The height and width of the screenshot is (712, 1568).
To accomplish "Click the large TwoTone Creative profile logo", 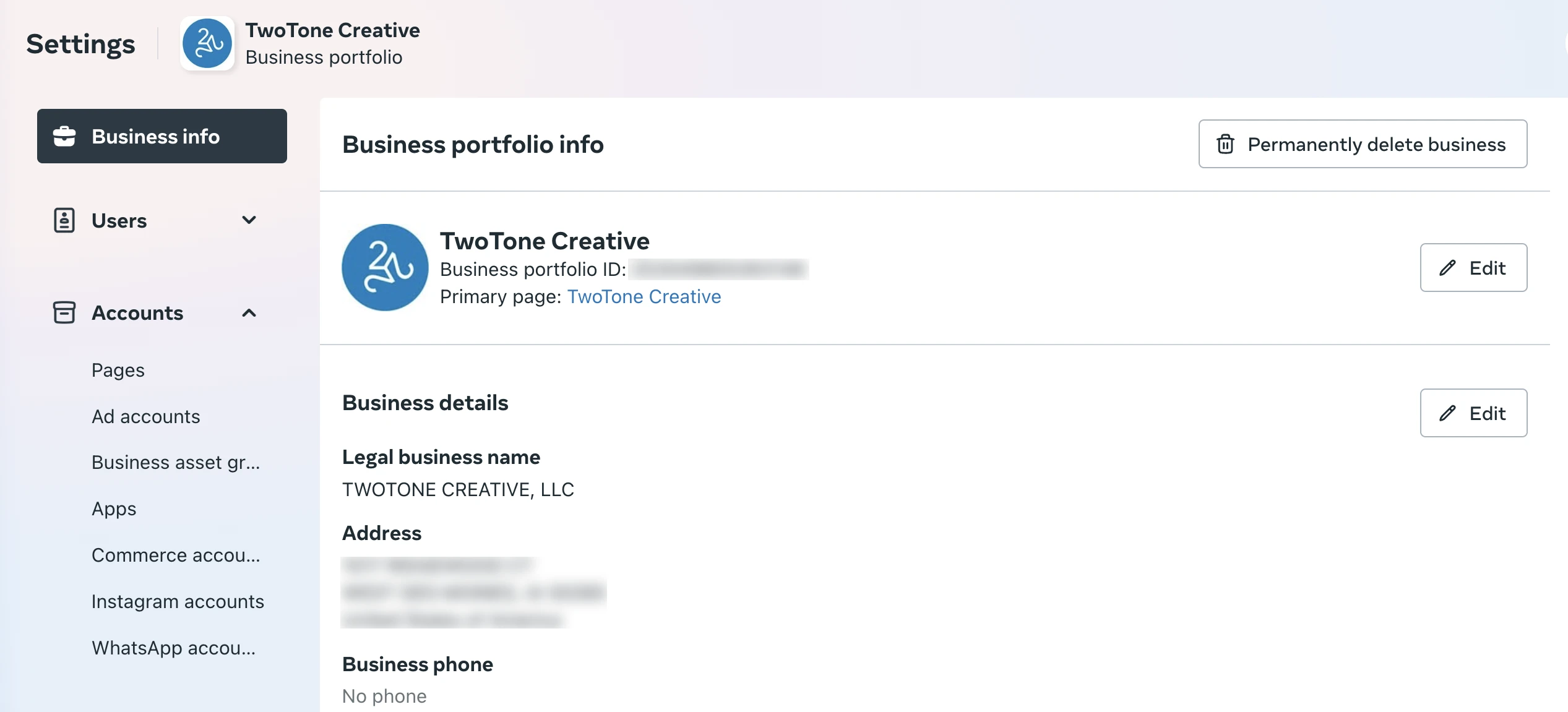I will (x=385, y=267).
